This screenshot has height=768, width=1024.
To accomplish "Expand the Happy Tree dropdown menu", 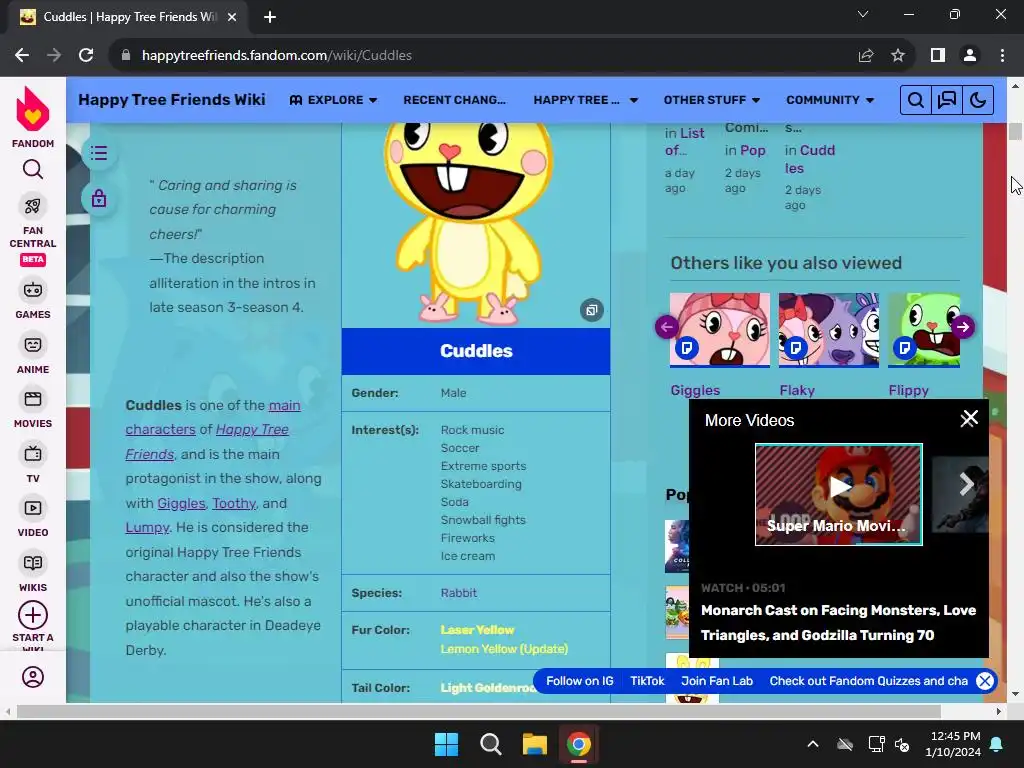I will [x=585, y=100].
